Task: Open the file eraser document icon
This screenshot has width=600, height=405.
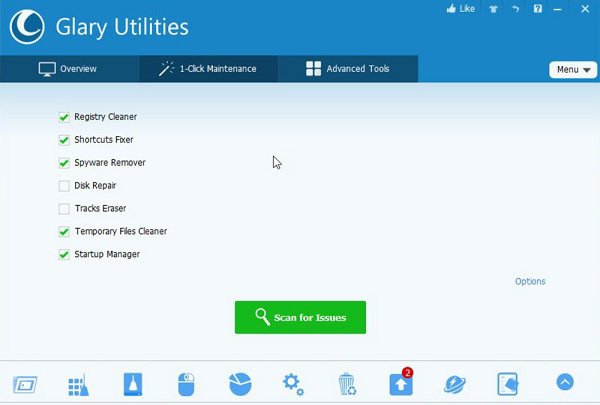Action: click(x=508, y=384)
